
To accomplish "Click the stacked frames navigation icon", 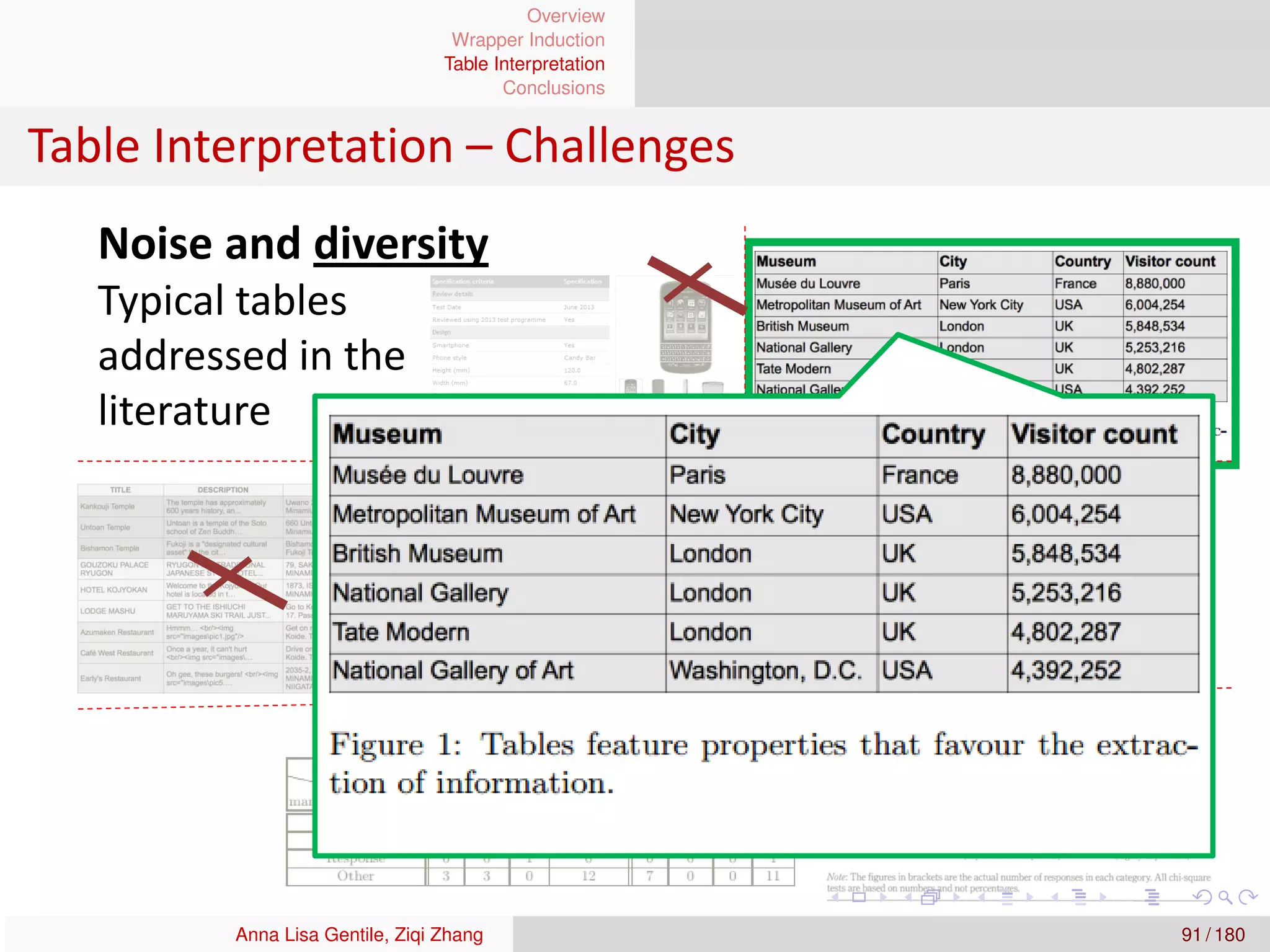I will coord(931,897).
